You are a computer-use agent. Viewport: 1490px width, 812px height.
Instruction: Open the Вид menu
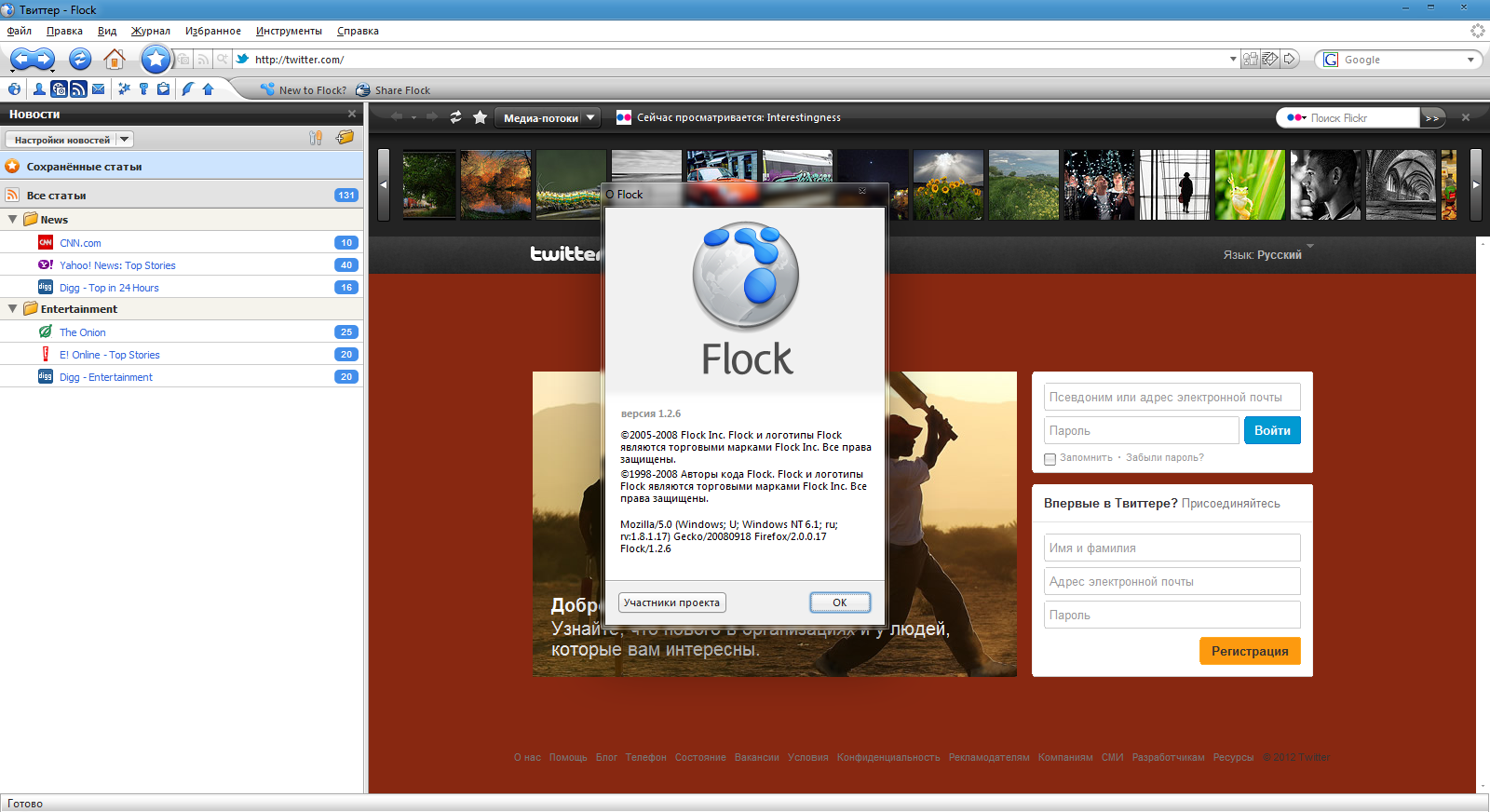(107, 31)
